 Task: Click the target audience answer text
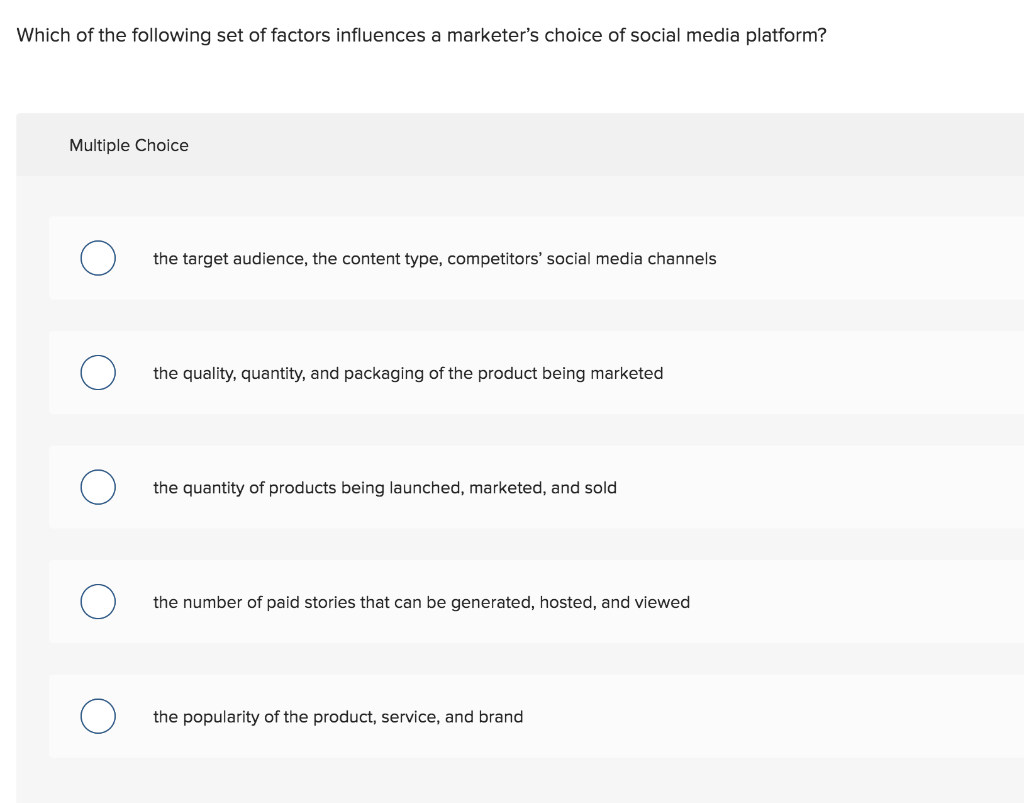tap(434, 258)
